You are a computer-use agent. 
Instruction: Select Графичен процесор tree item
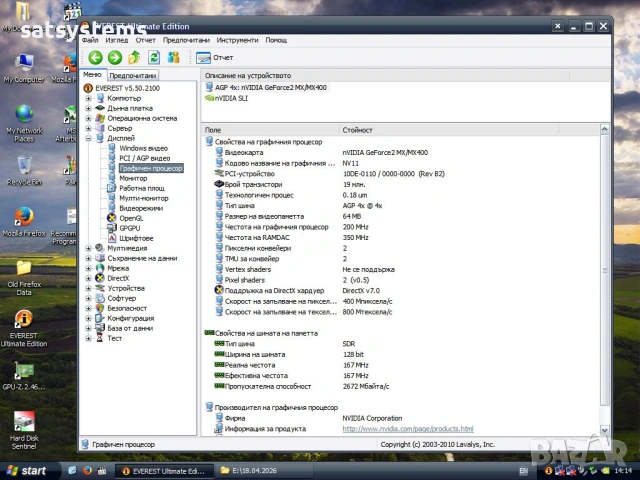click(x=151, y=168)
